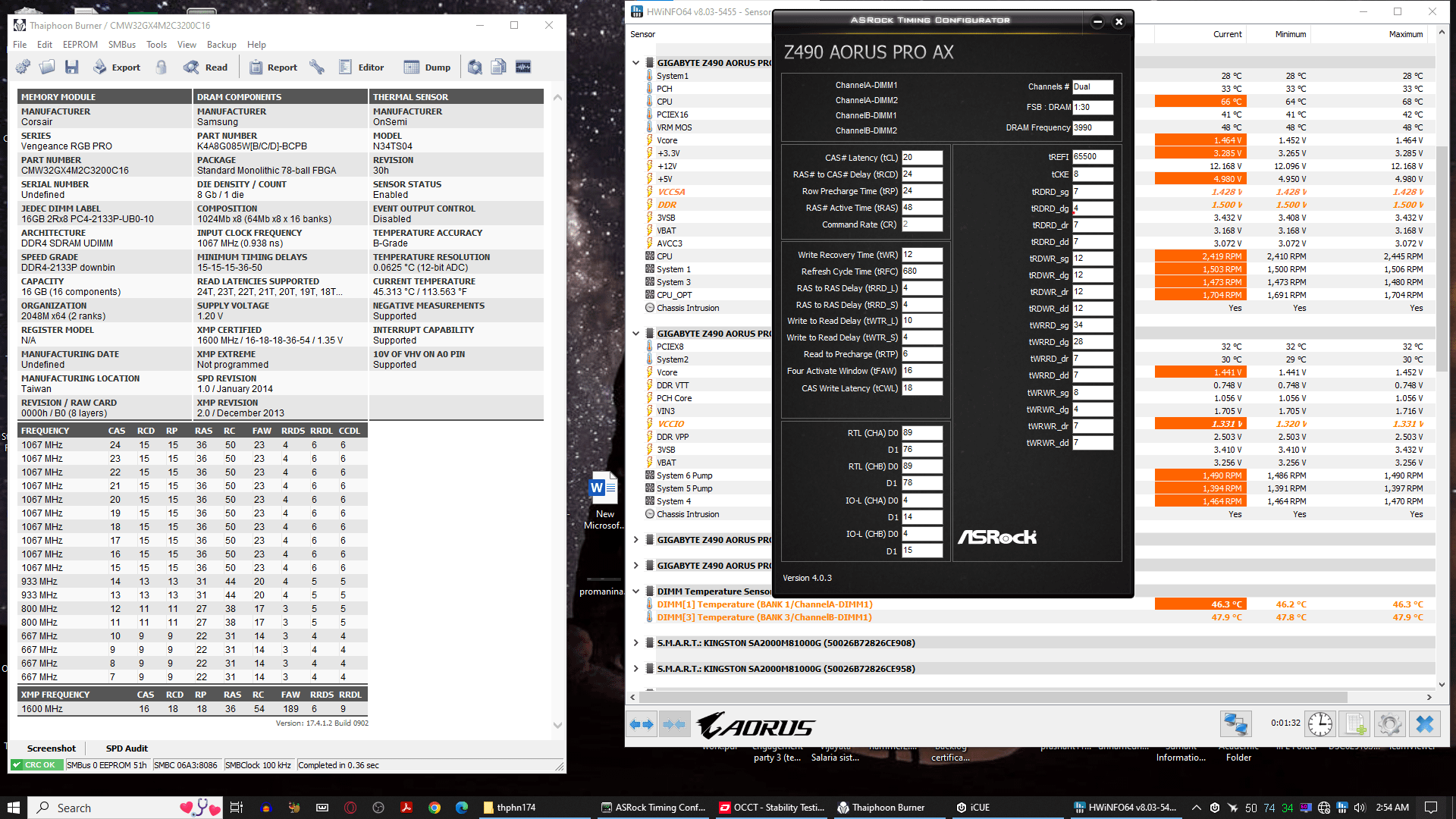Launch Google Chrome from the taskbar
Image resolution: width=1456 pixels, height=819 pixels.
tap(435, 808)
